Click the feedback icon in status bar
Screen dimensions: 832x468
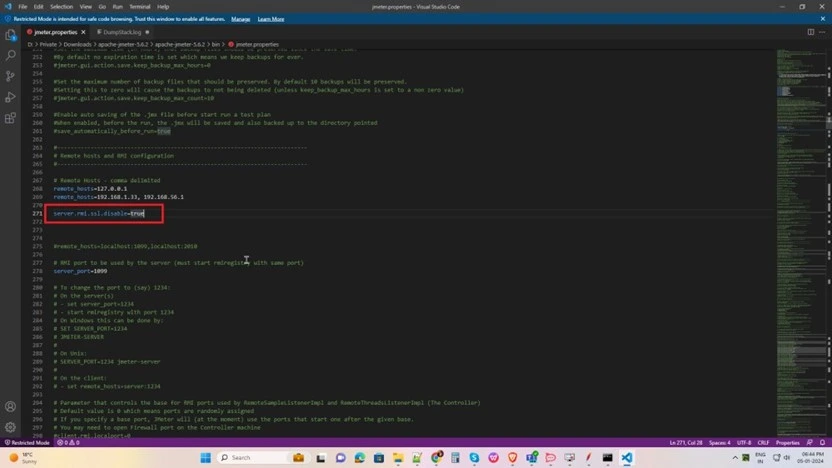click(810, 443)
